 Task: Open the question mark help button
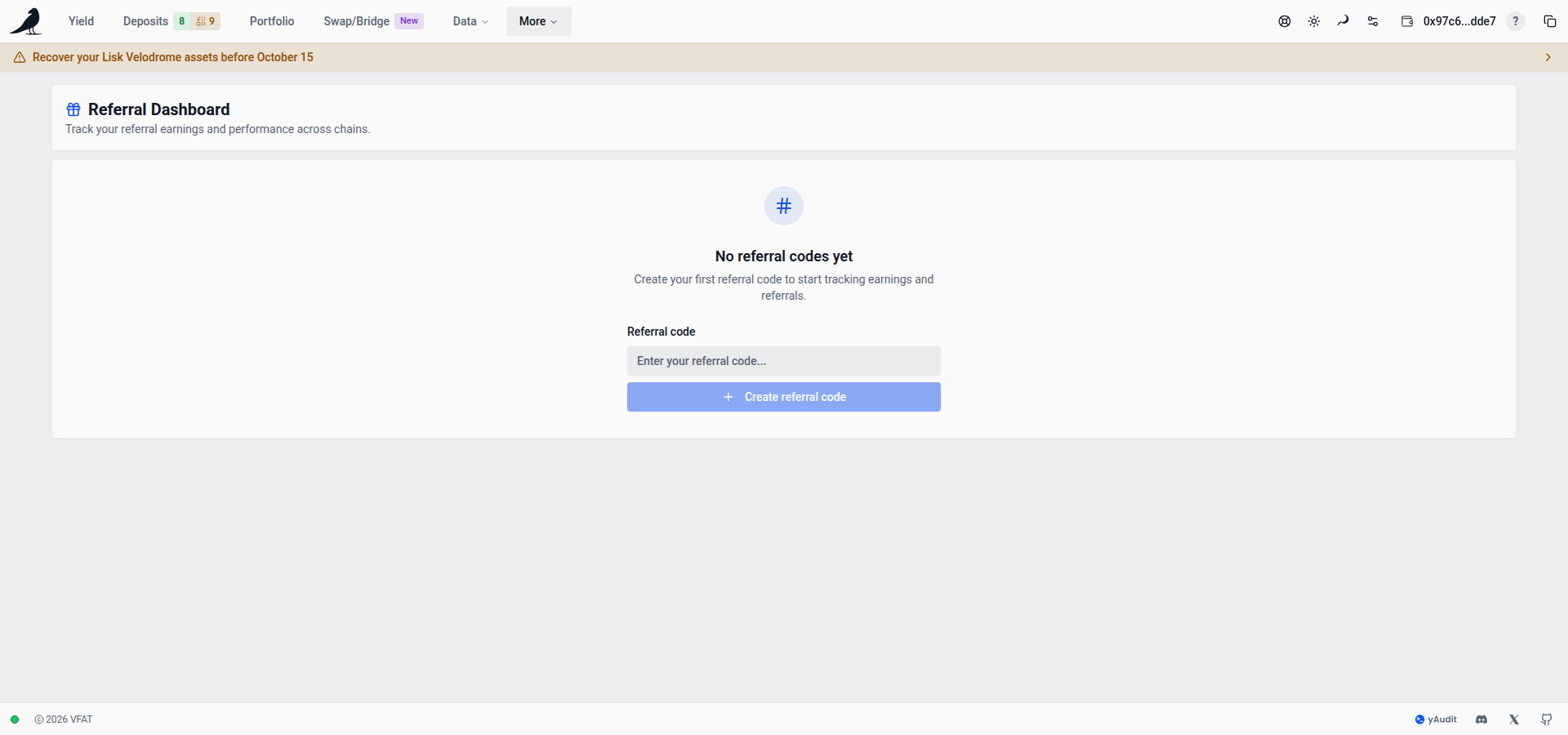pos(1516,21)
